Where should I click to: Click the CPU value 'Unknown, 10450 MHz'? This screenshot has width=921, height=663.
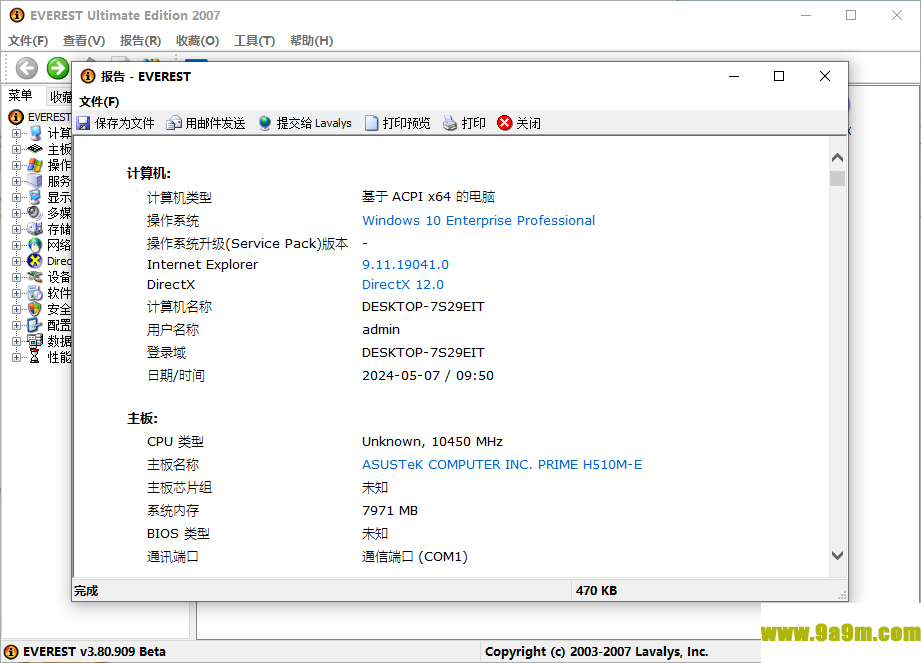coord(432,442)
